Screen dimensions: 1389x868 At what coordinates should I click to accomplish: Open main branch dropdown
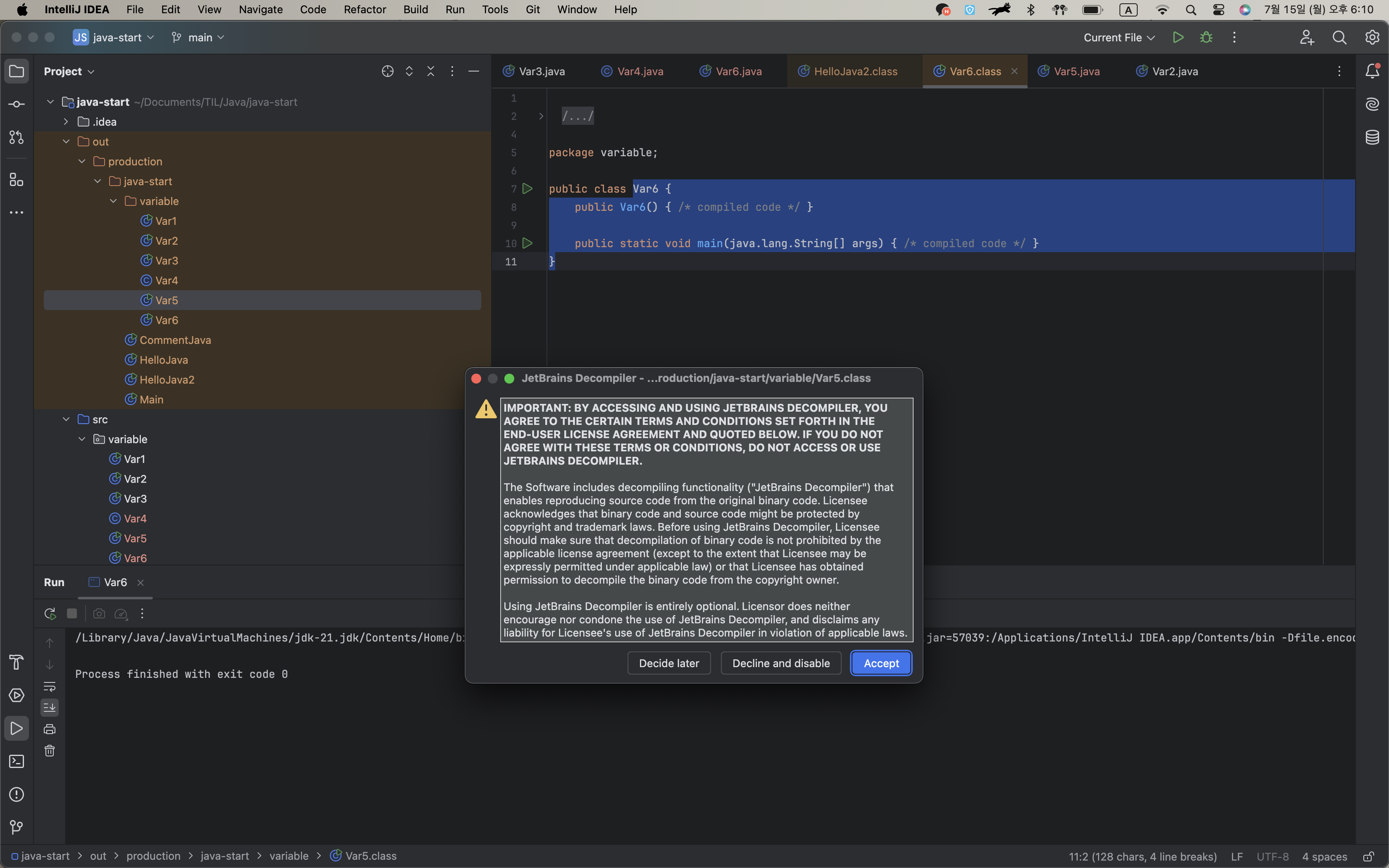198,37
